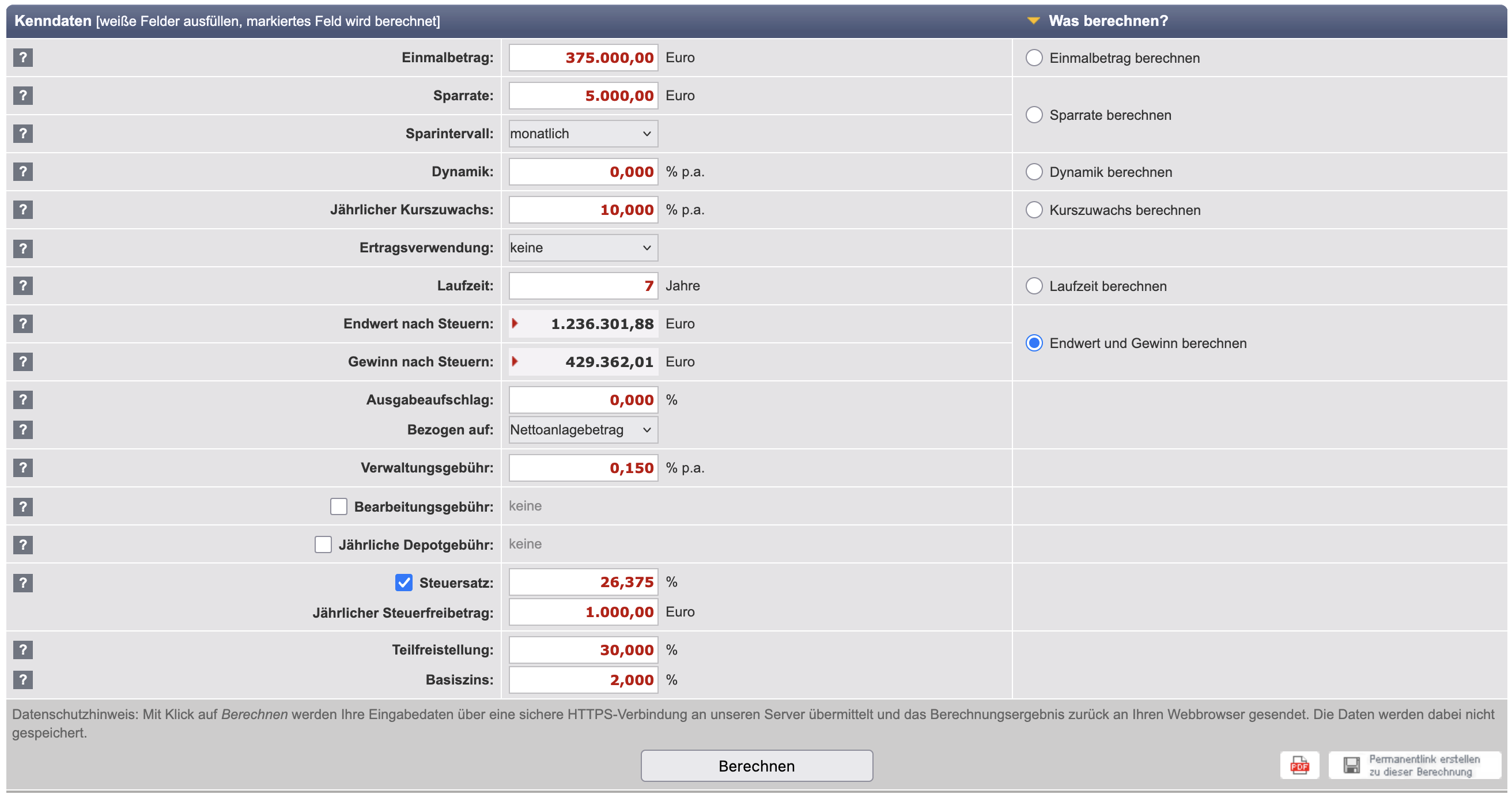Uncheck the Steuersatz checkbox
Image resolution: width=1512 pixels, height=794 pixels.
404,583
